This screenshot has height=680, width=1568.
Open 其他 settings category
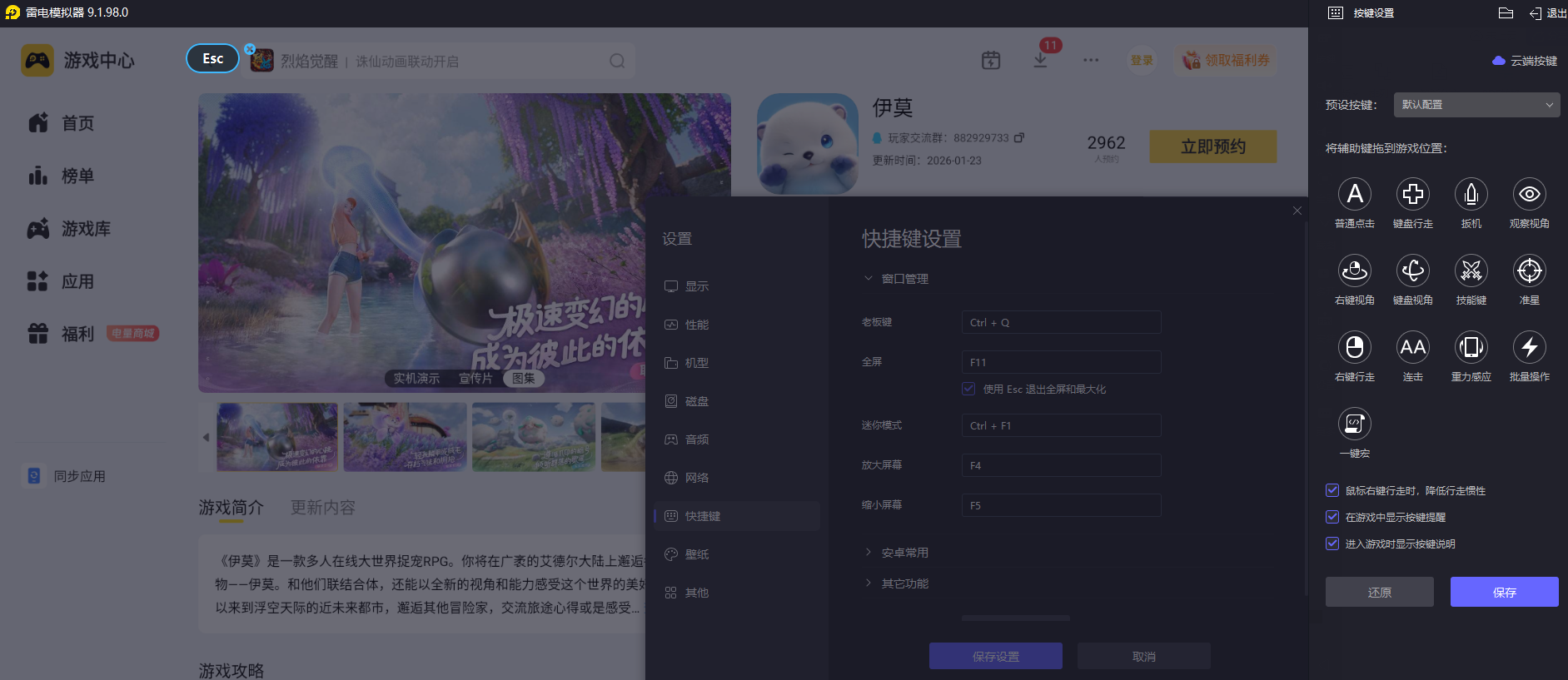click(737, 593)
